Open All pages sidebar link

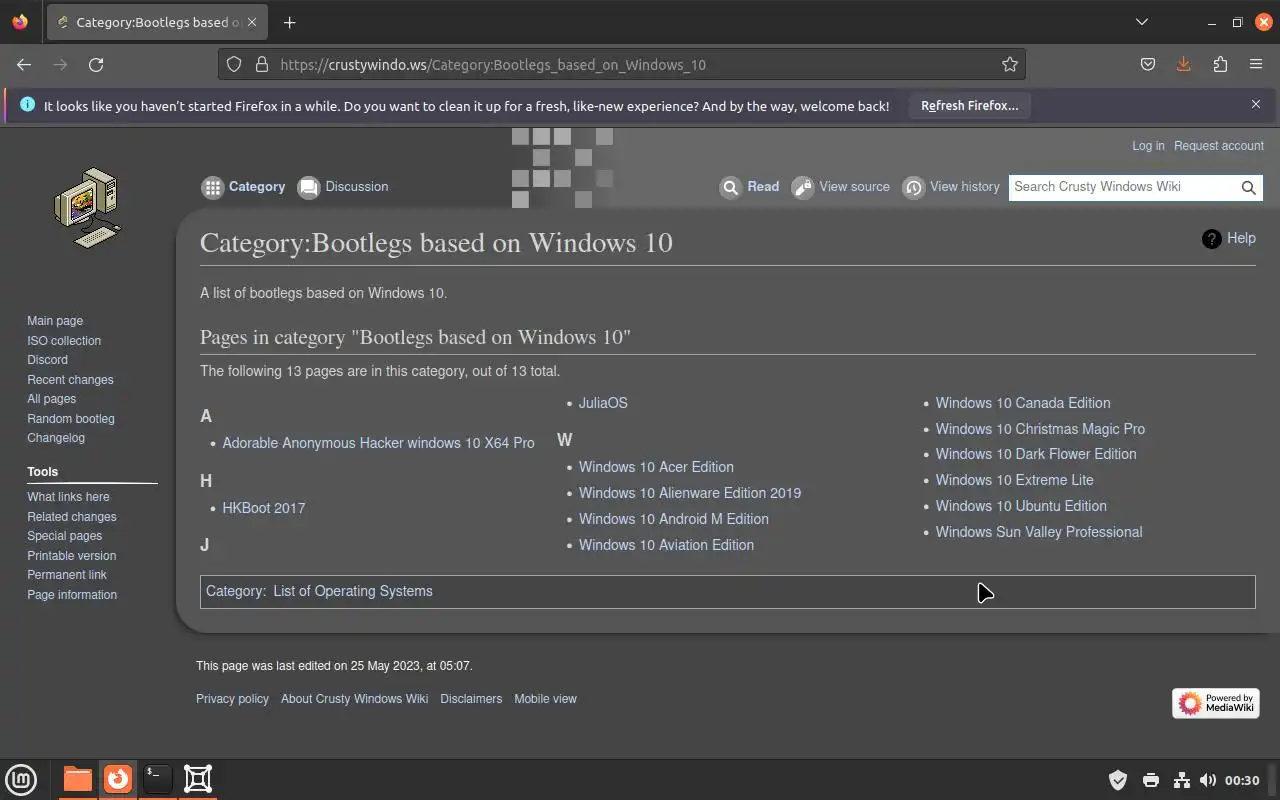51,399
